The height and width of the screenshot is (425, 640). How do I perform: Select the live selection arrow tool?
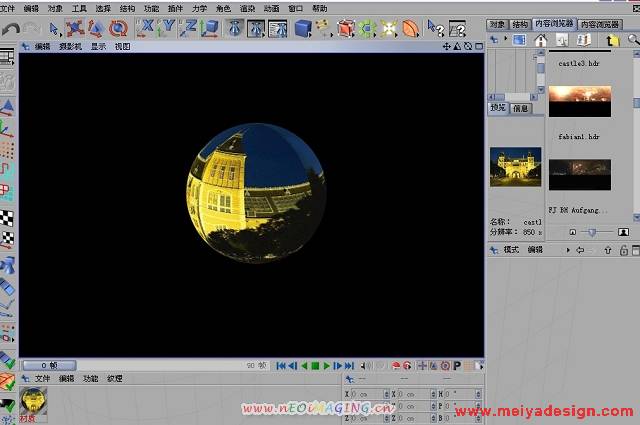54,29
